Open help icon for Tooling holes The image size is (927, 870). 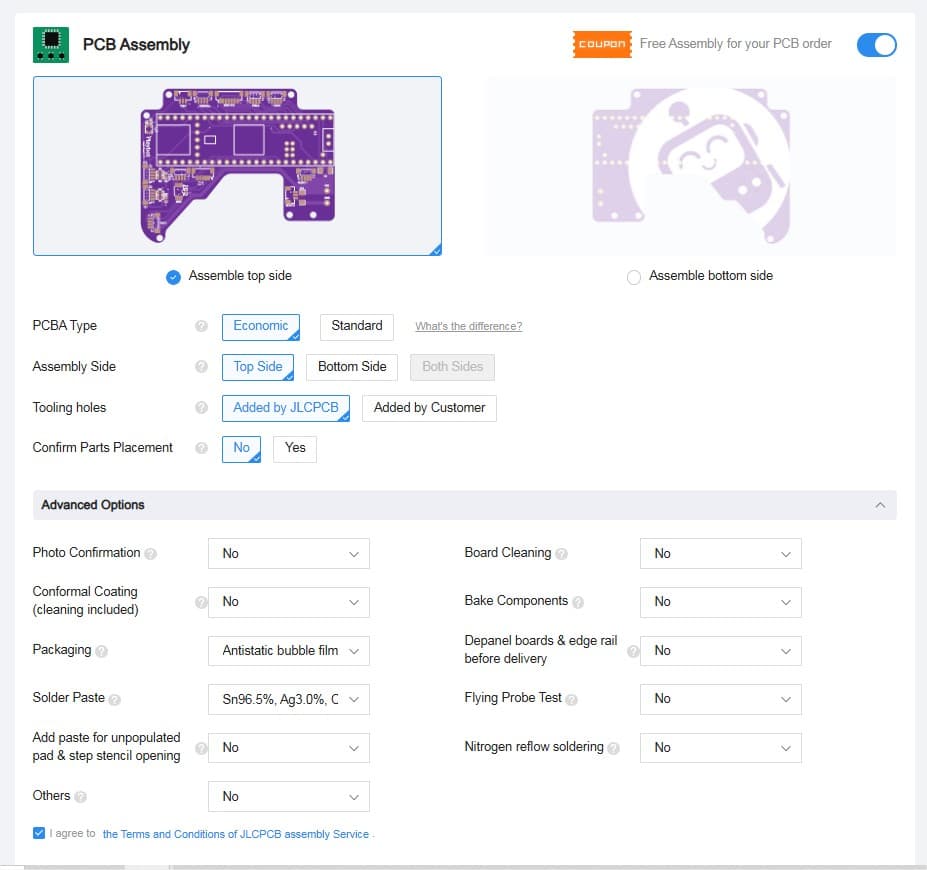coord(202,408)
